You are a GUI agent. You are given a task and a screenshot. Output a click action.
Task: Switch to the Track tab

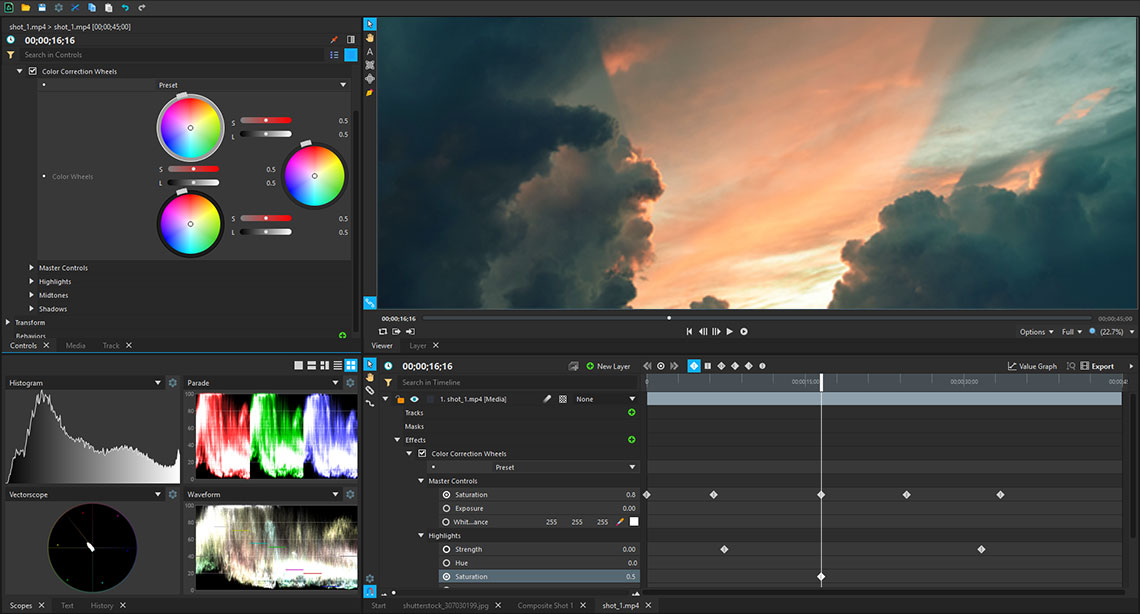pyautogui.click(x=111, y=346)
